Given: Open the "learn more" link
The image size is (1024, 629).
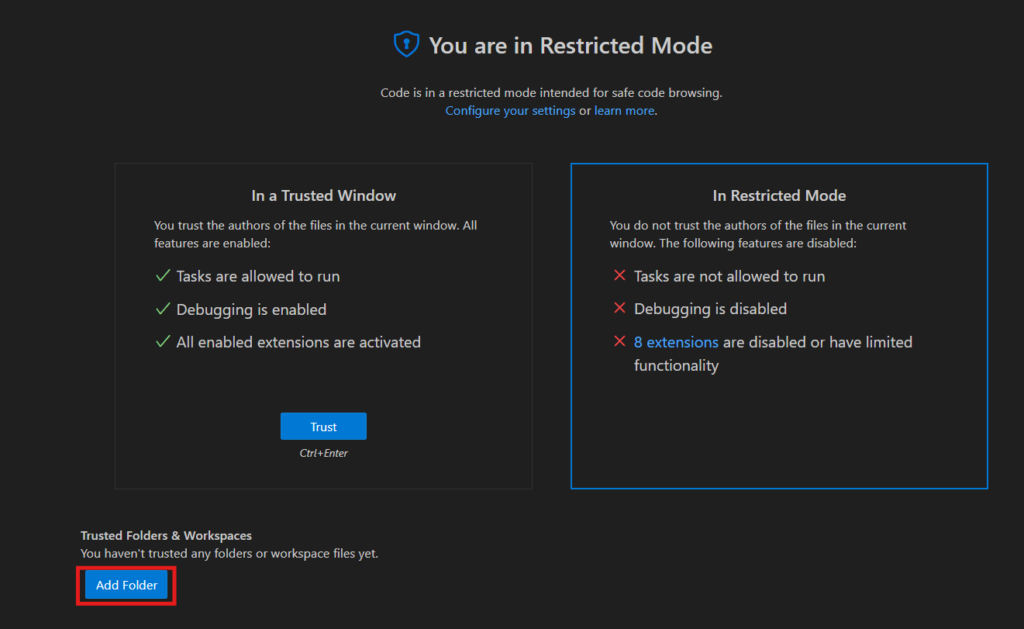Looking at the screenshot, I should click(x=624, y=110).
